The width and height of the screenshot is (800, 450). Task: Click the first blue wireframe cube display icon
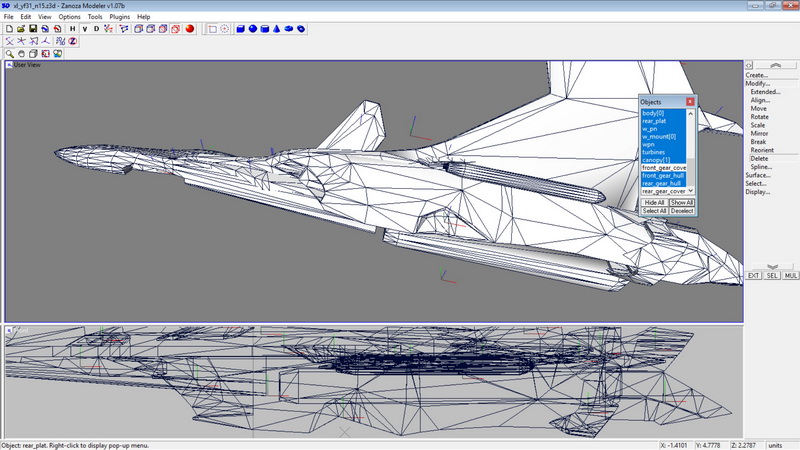[x=138, y=29]
